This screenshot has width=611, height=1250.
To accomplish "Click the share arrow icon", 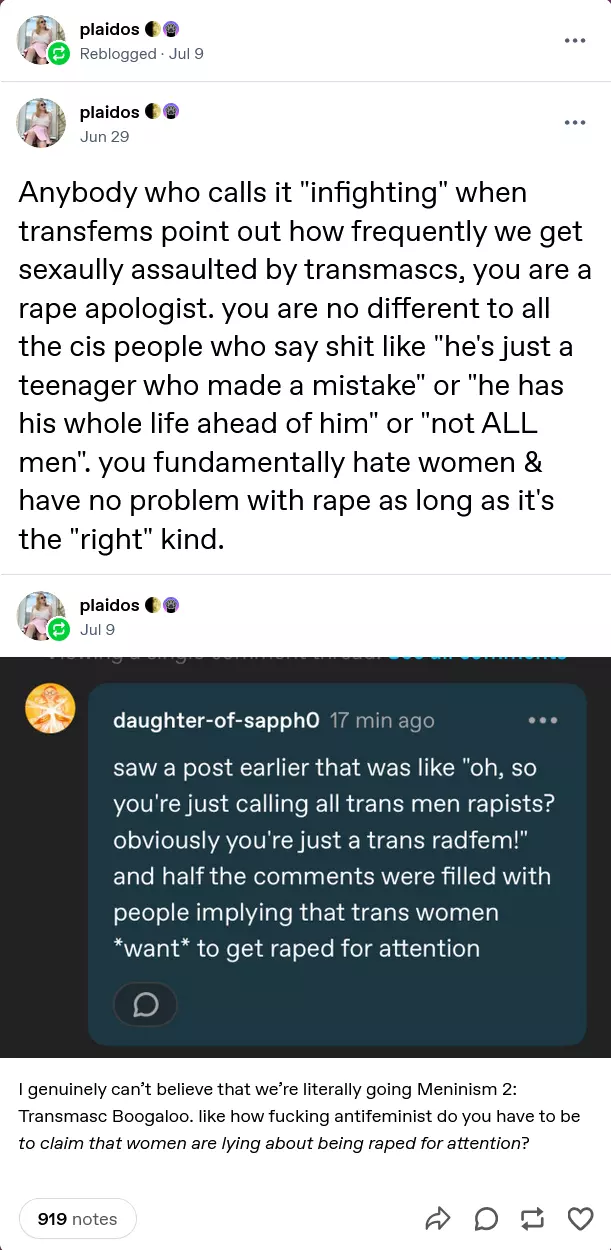I will coord(438,1218).
